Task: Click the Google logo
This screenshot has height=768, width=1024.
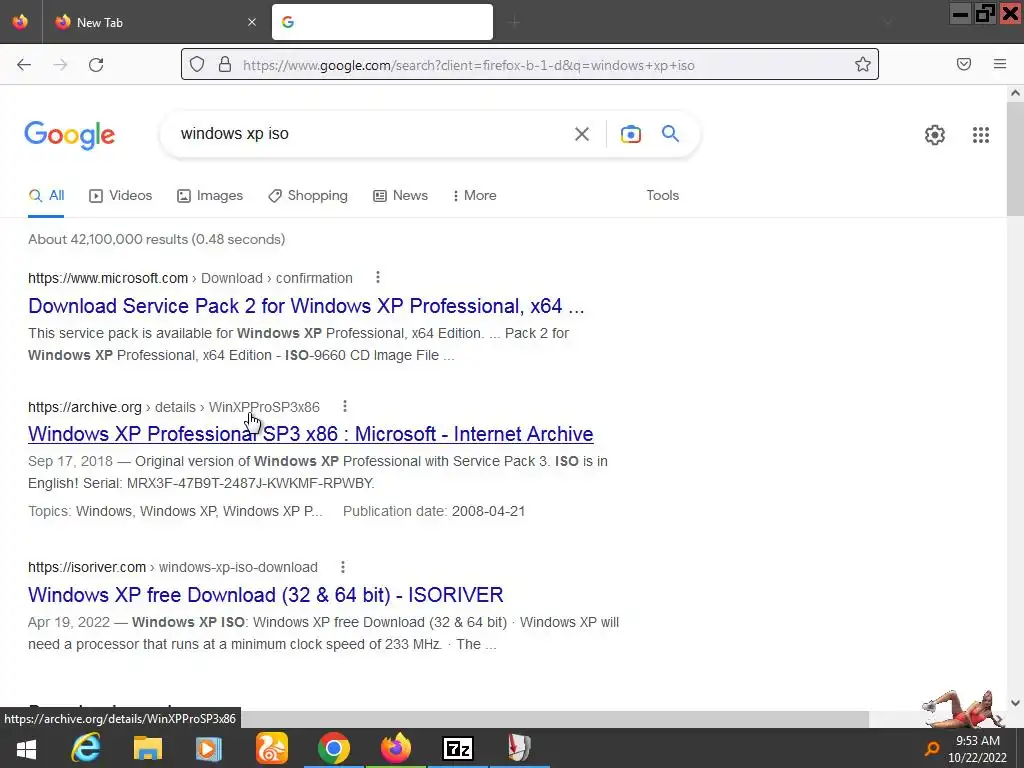Action: (x=70, y=135)
